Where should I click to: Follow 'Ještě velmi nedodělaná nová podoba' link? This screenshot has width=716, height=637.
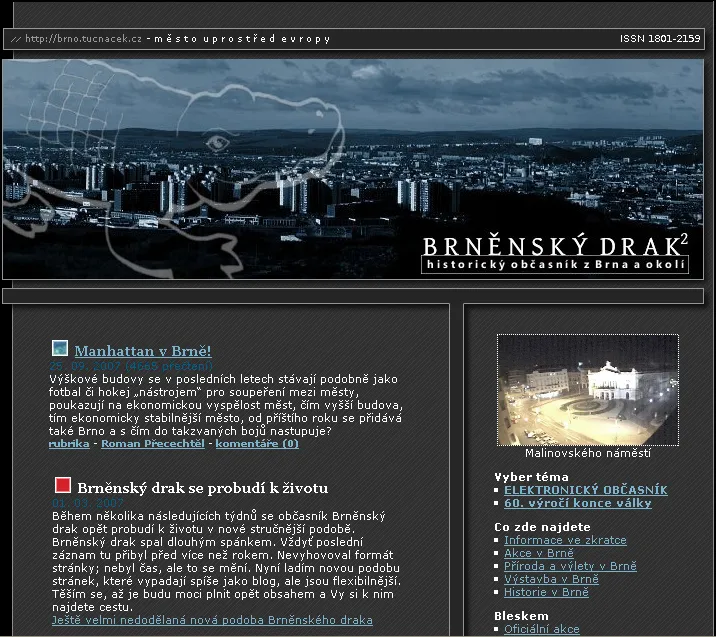212,620
